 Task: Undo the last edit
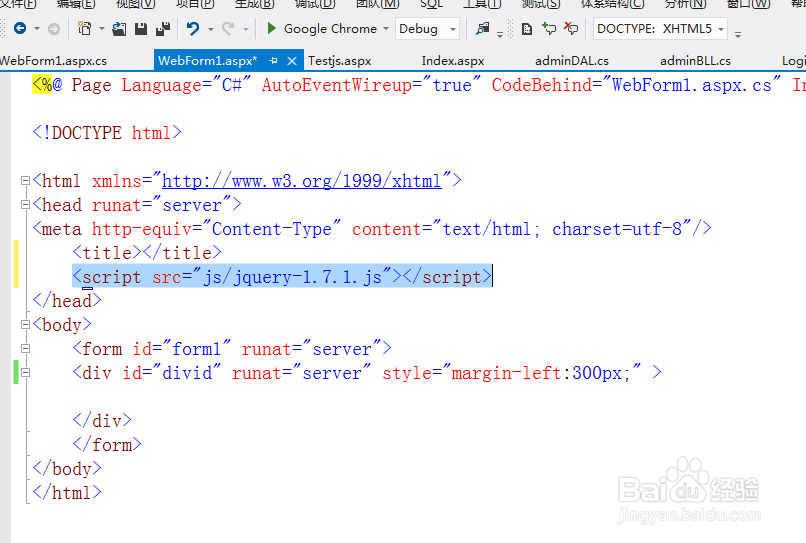tap(193, 28)
